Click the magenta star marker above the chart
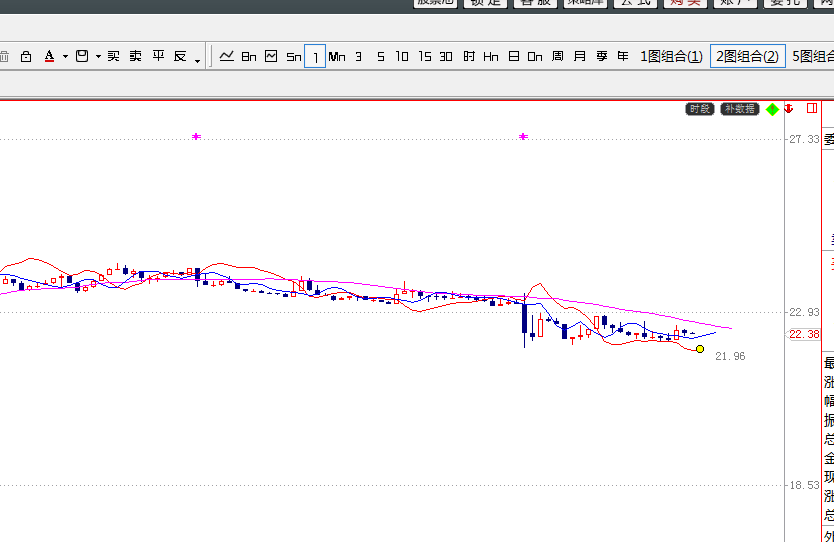The height and width of the screenshot is (542, 834). [x=196, y=136]
